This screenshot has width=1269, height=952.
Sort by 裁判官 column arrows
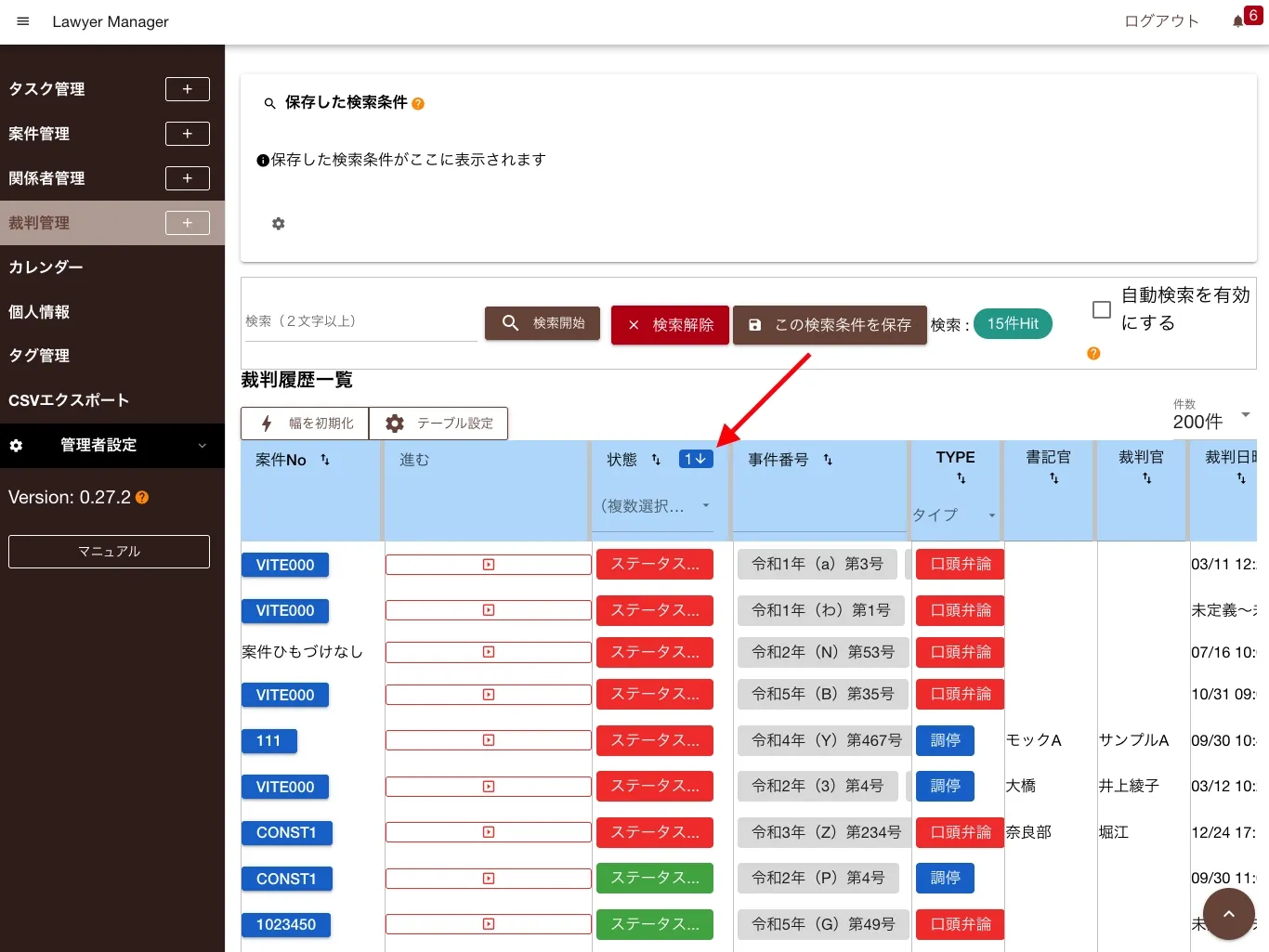[1147, 478]
